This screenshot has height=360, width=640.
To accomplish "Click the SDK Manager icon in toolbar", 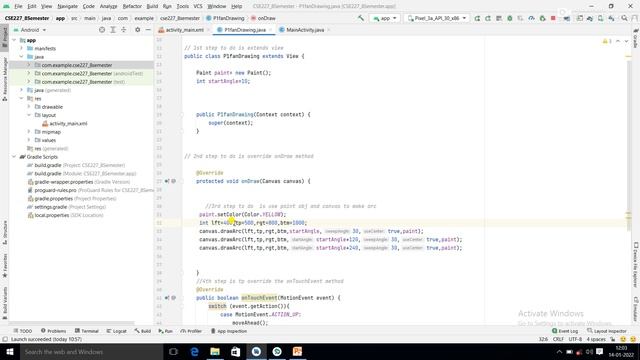I will click(611, 18).
